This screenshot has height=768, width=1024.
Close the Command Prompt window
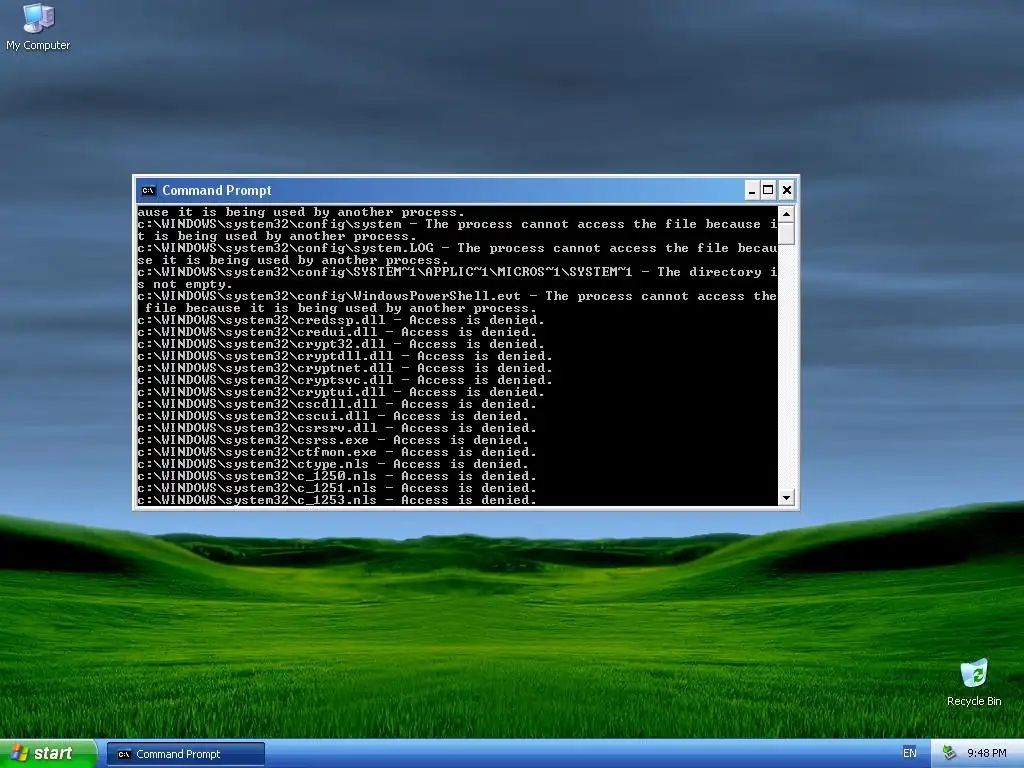click(787, 190)
